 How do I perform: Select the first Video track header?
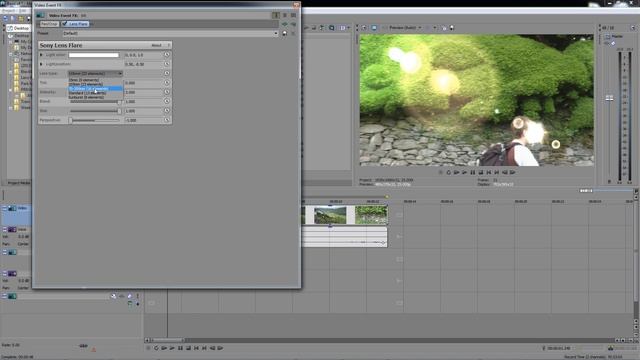click(x=16, y=215)
